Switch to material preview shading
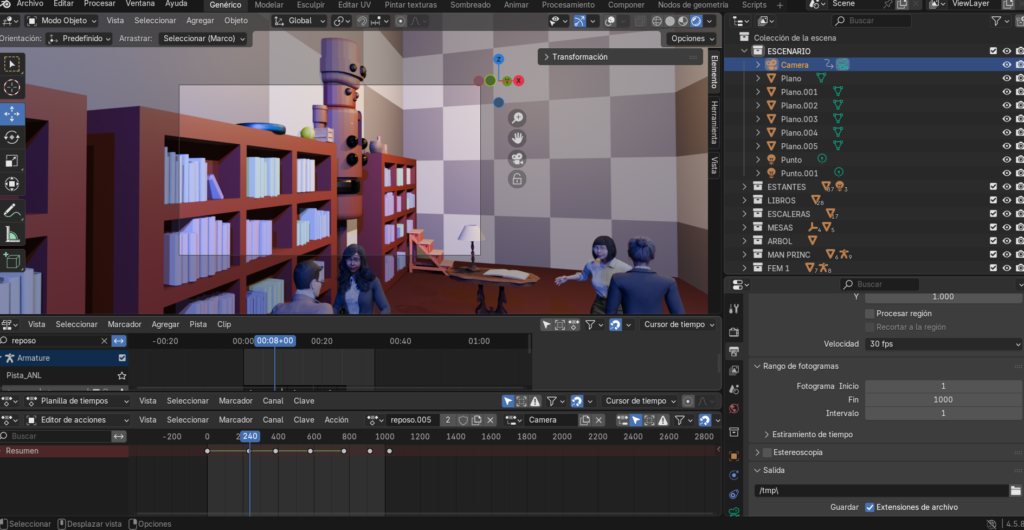Image resolution: width=1024 pixels, height=530 pixels. tap(683, 21)
